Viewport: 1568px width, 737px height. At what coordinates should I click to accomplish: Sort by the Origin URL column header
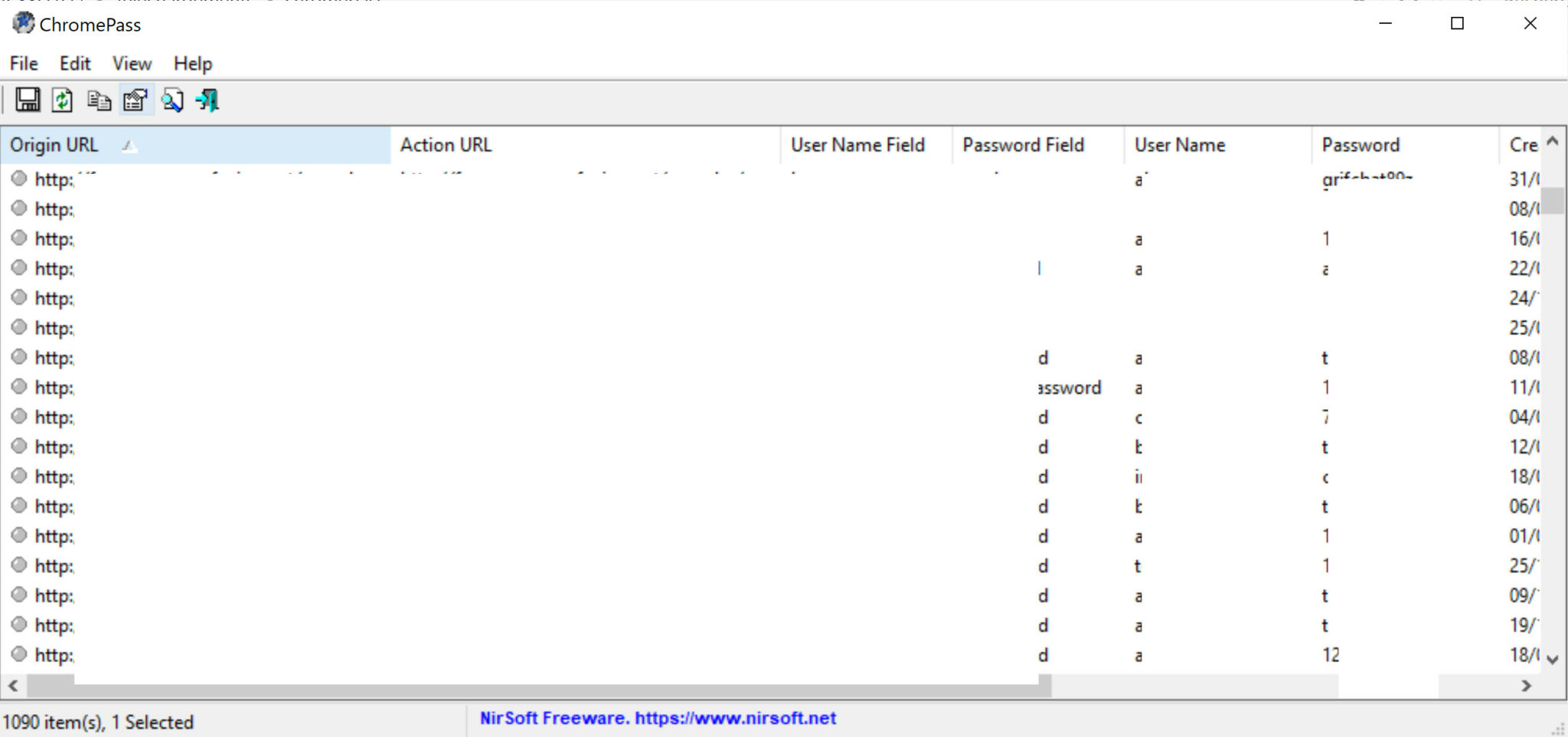(195, 145)
